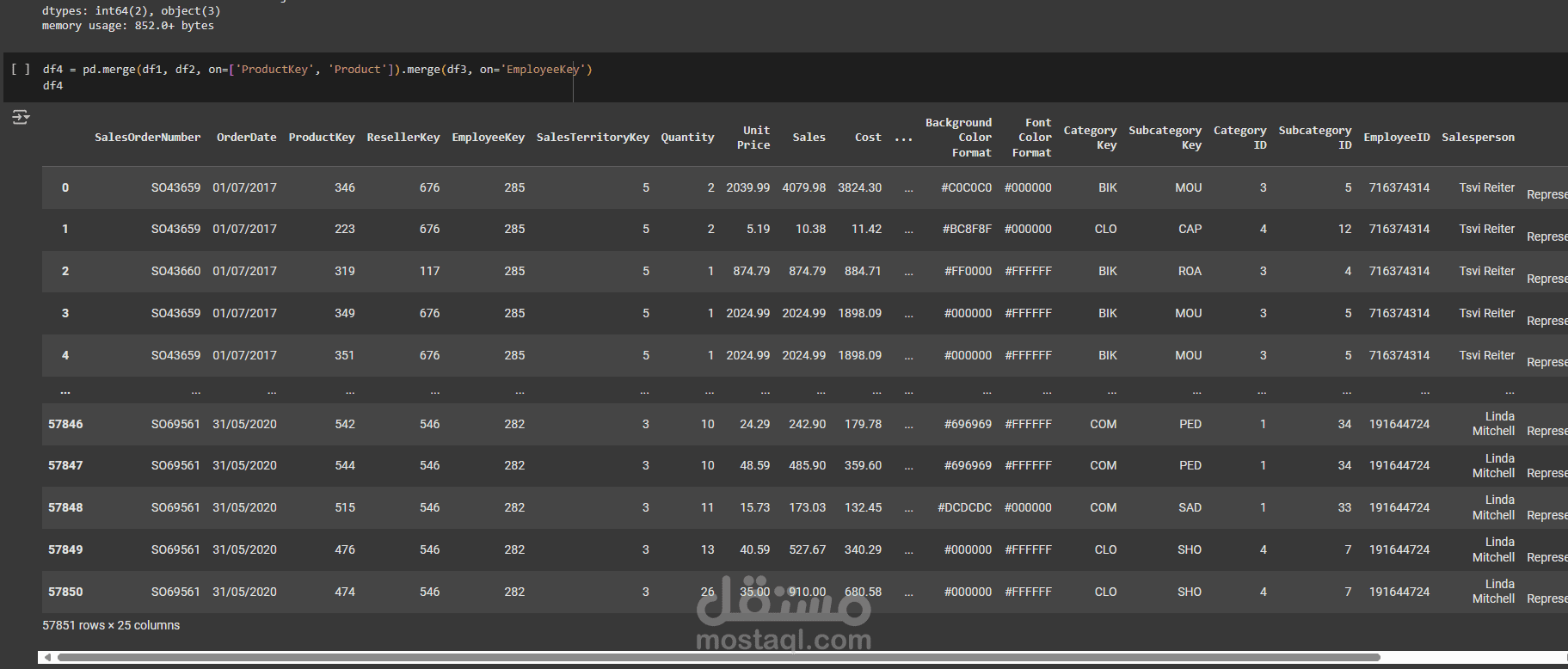Click the second code line 'df4'

pos(52,86)
